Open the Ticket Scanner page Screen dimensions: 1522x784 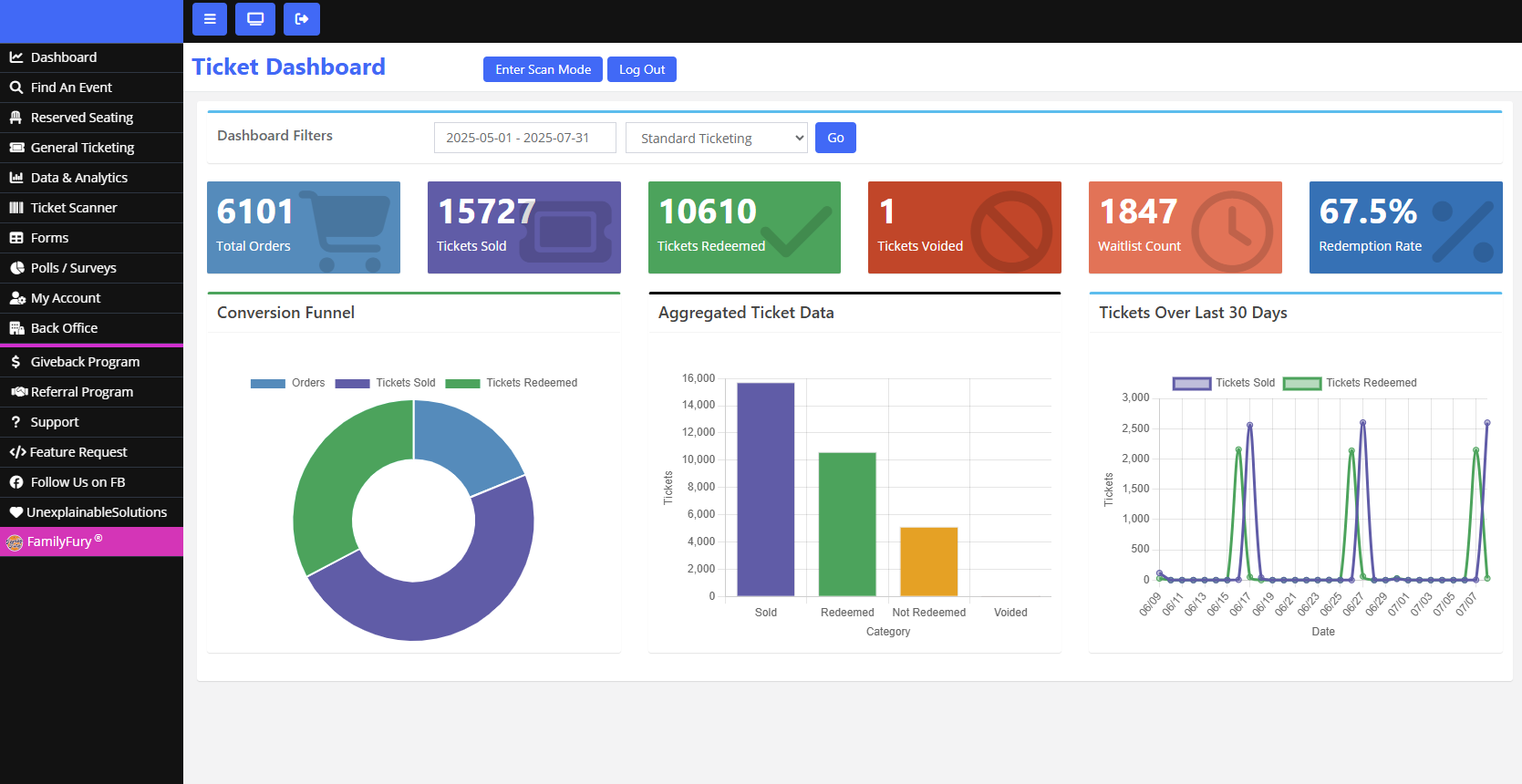[91, 208]
